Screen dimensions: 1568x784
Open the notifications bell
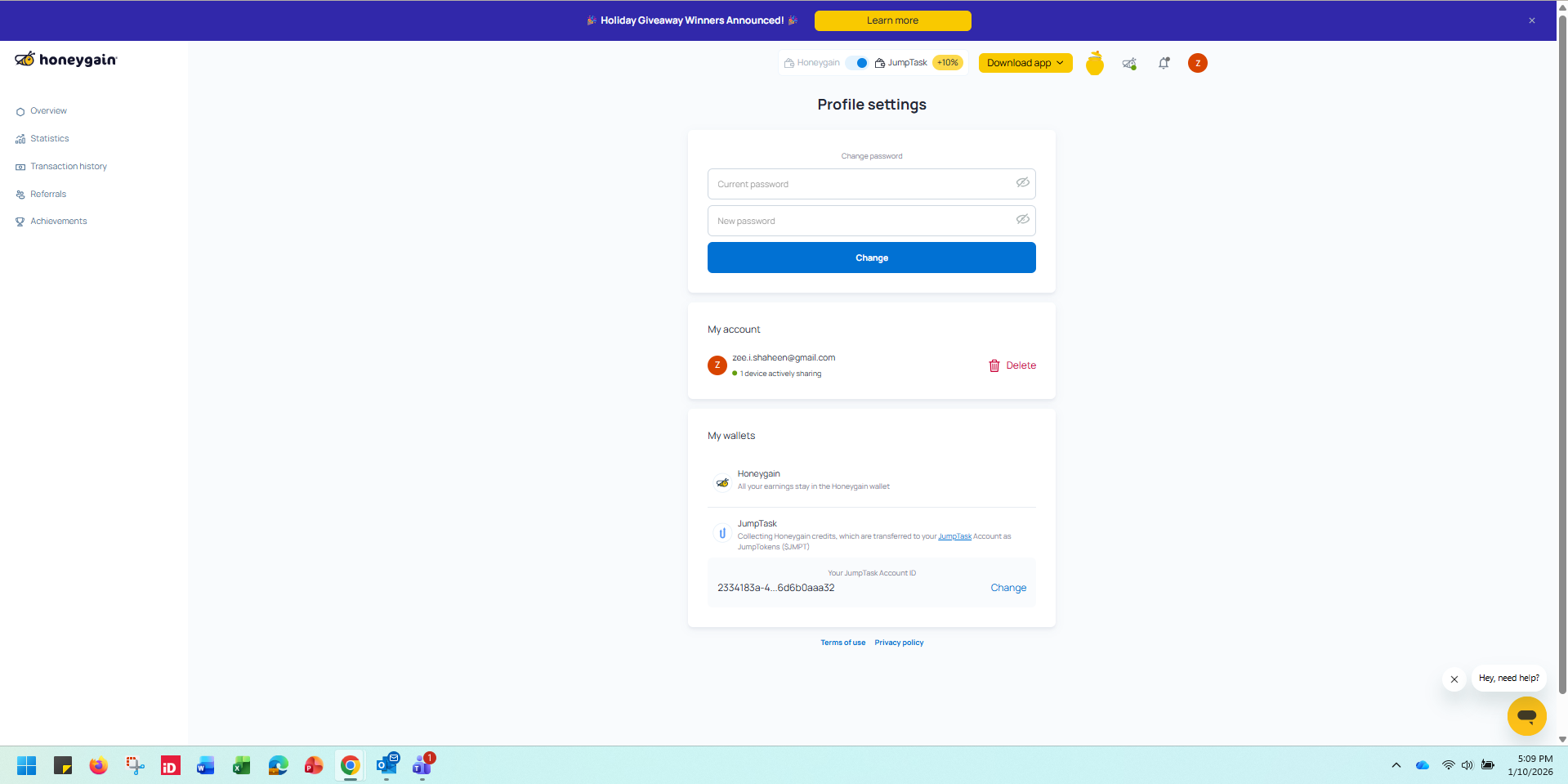(1164, 63)
